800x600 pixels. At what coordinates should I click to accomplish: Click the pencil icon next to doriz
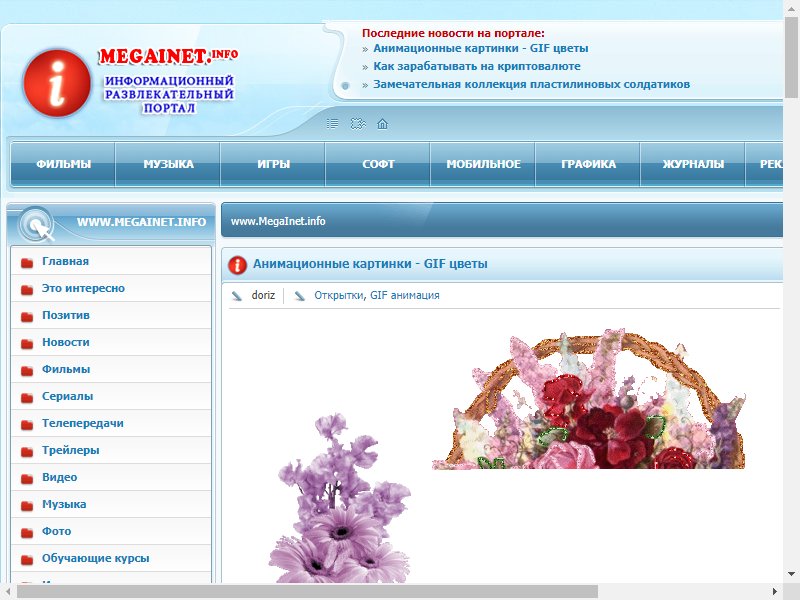click(237, 296)
